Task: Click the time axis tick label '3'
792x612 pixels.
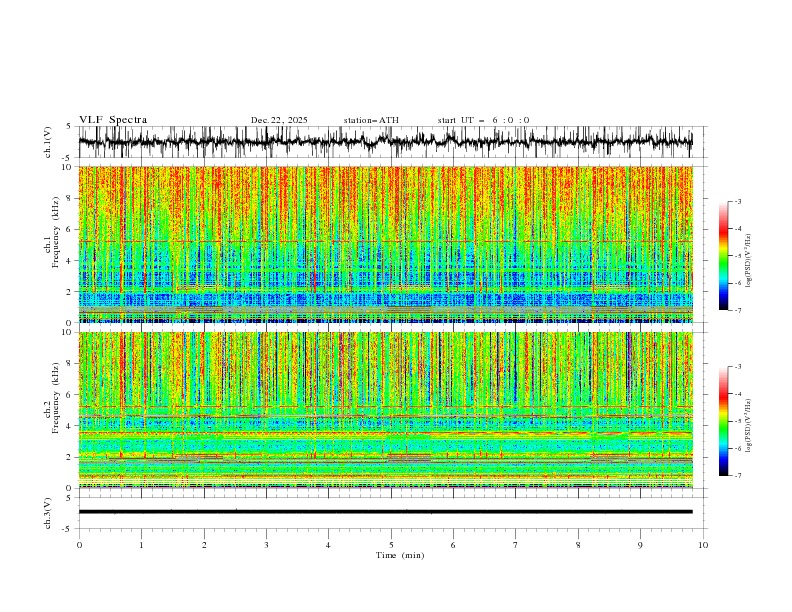Action: coord(266,545)
